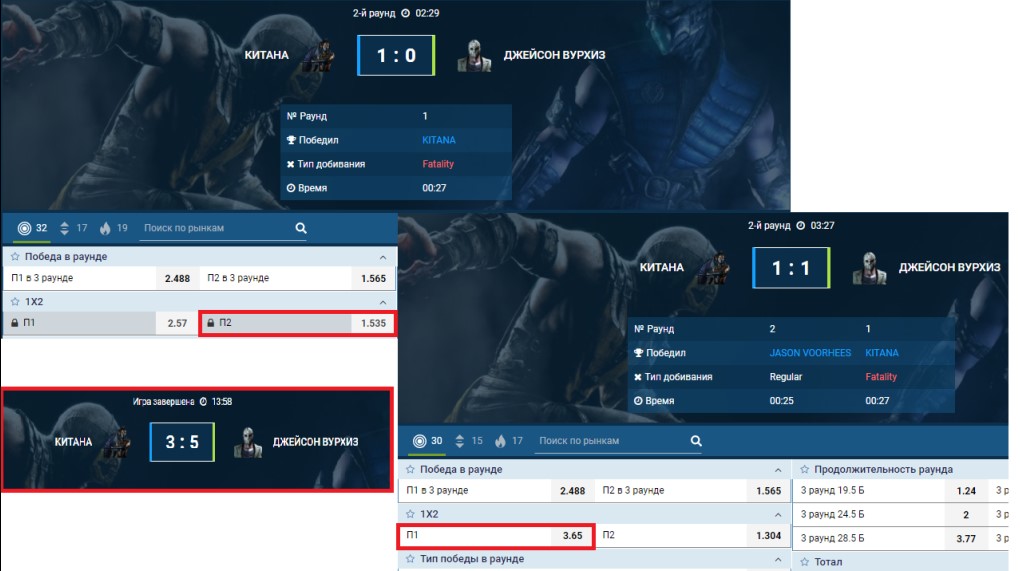Screen dimensions: 1020x571
Task: Click finished game 3 : 5 score banner
Action: 197,440
